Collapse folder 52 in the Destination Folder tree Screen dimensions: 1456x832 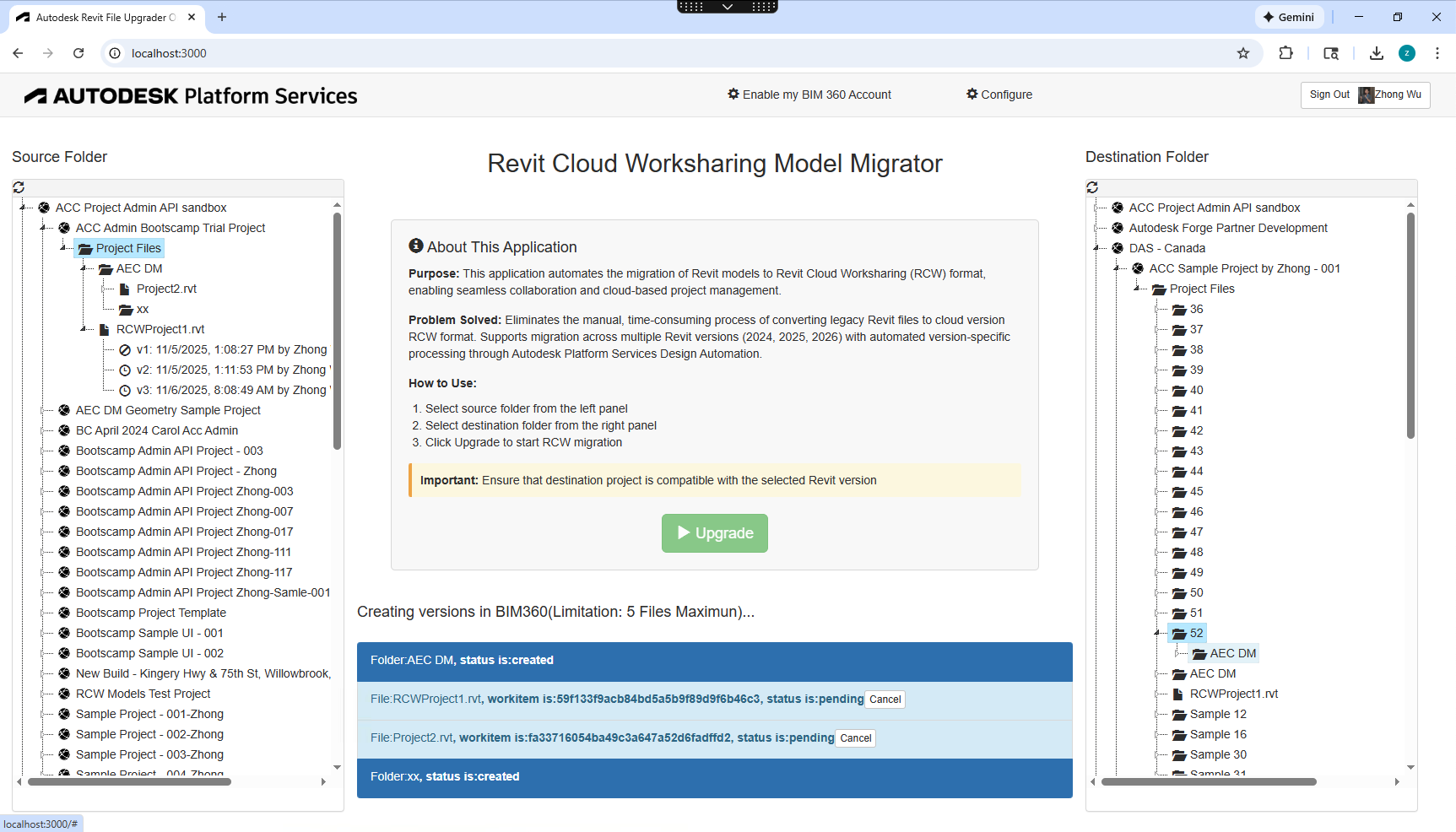[1156, 633]
